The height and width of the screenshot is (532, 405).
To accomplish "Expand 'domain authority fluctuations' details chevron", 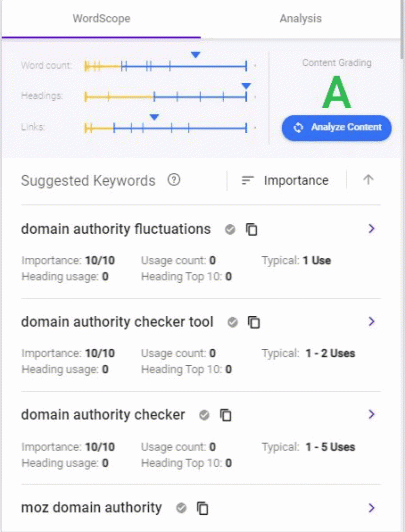I will [371, 229].
